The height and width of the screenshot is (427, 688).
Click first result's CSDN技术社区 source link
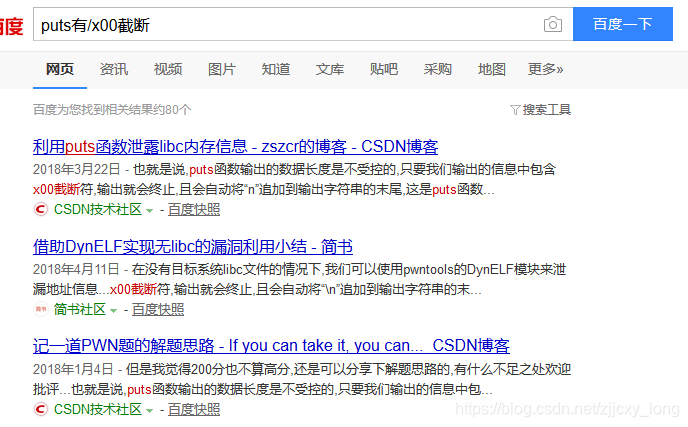pyautogui.click(x=97, y=209)
